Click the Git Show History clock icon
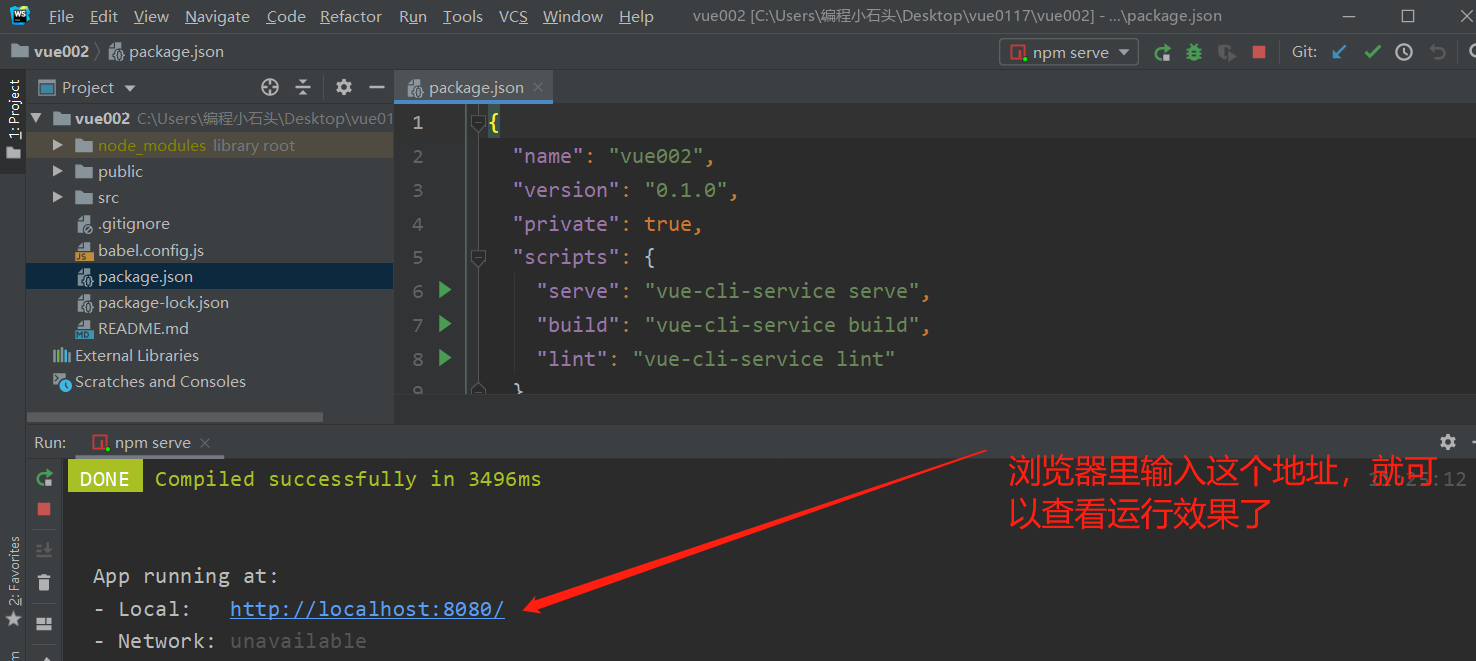 pos(1404,52)
